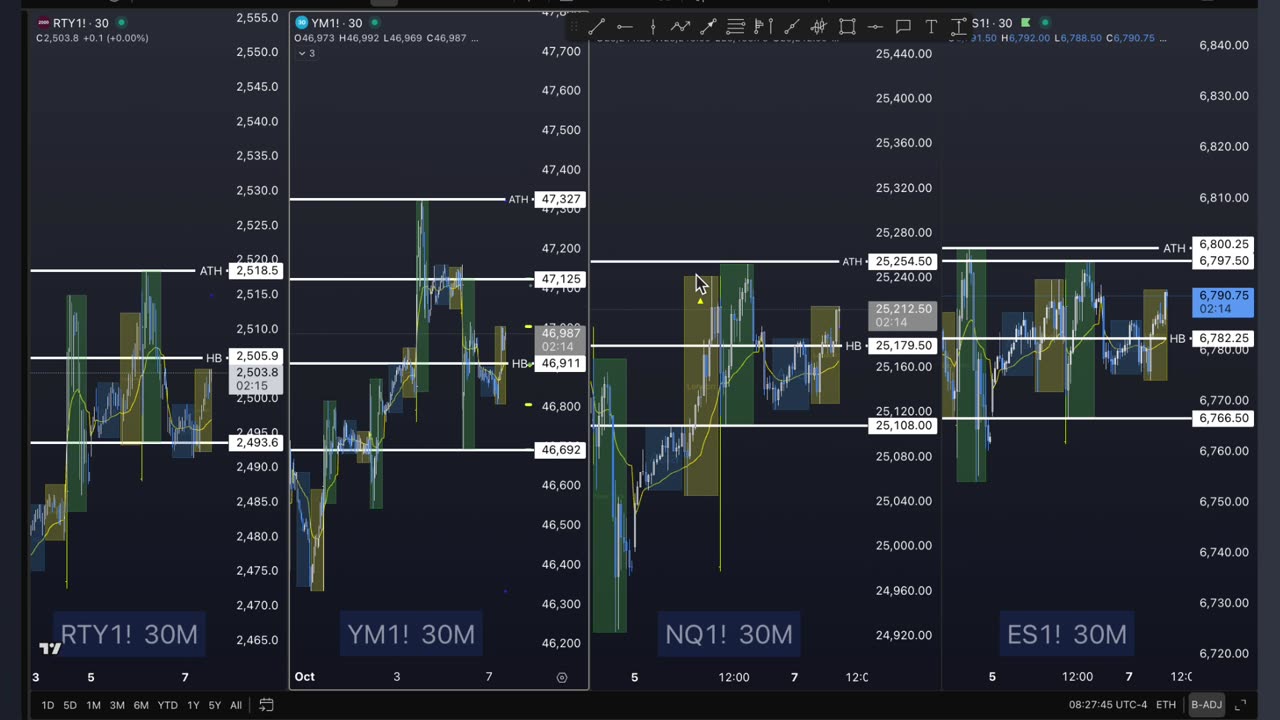Click the TradingView logo watermark
The image size is (1280, 720).
pyautogui.click(x=50, y=648)
